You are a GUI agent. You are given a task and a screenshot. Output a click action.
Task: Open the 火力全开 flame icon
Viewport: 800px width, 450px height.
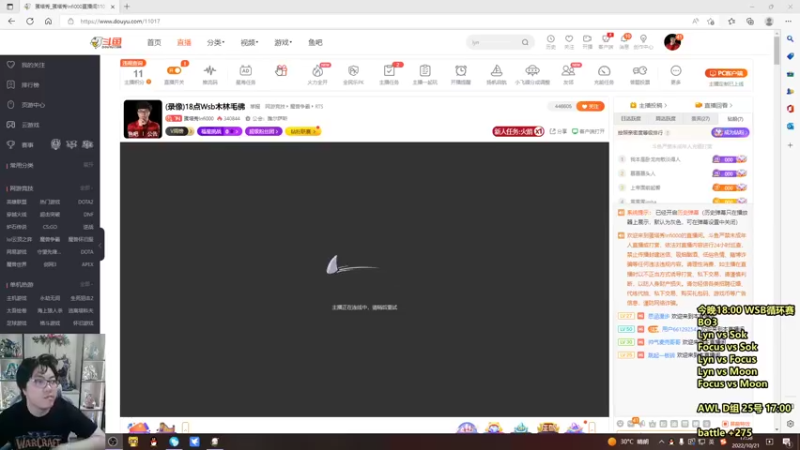(x=317, y=71)
